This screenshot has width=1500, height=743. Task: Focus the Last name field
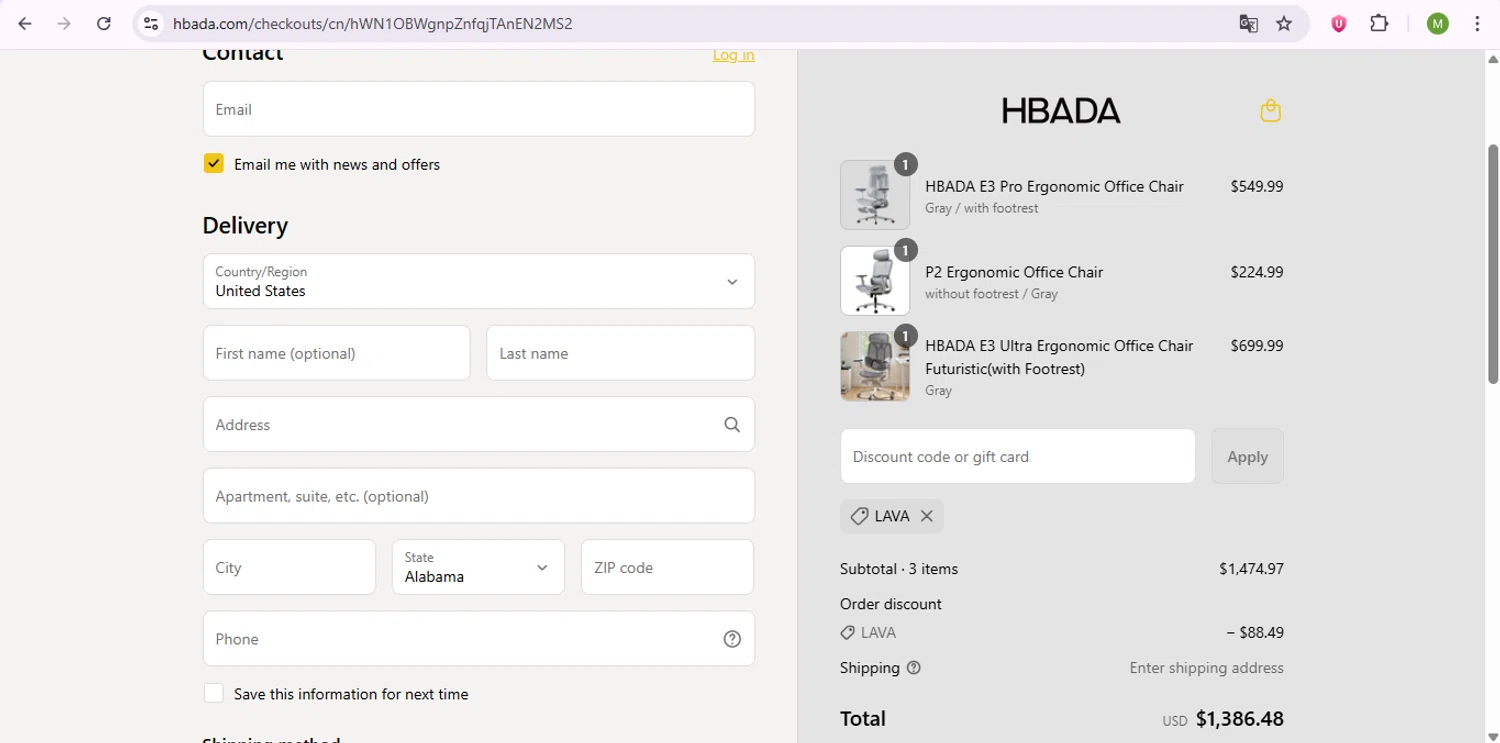point(620,353)
